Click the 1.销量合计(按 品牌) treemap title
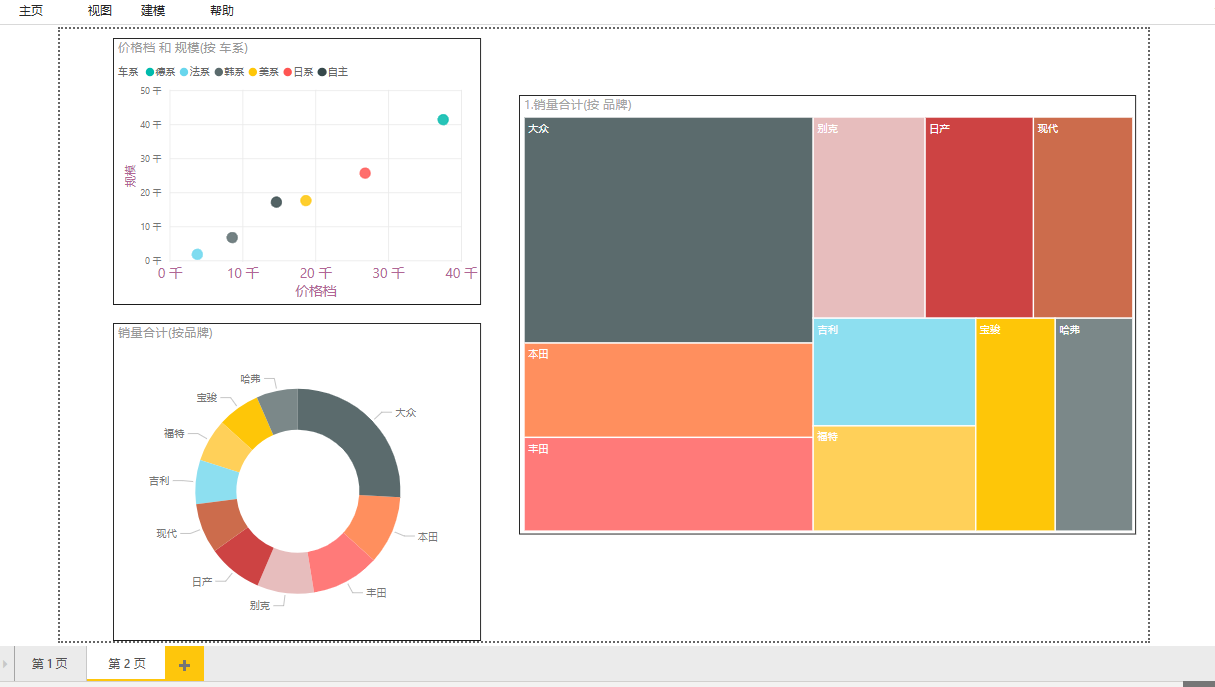This screenshot has height=687, width=1215. click(x=578, y=104)
